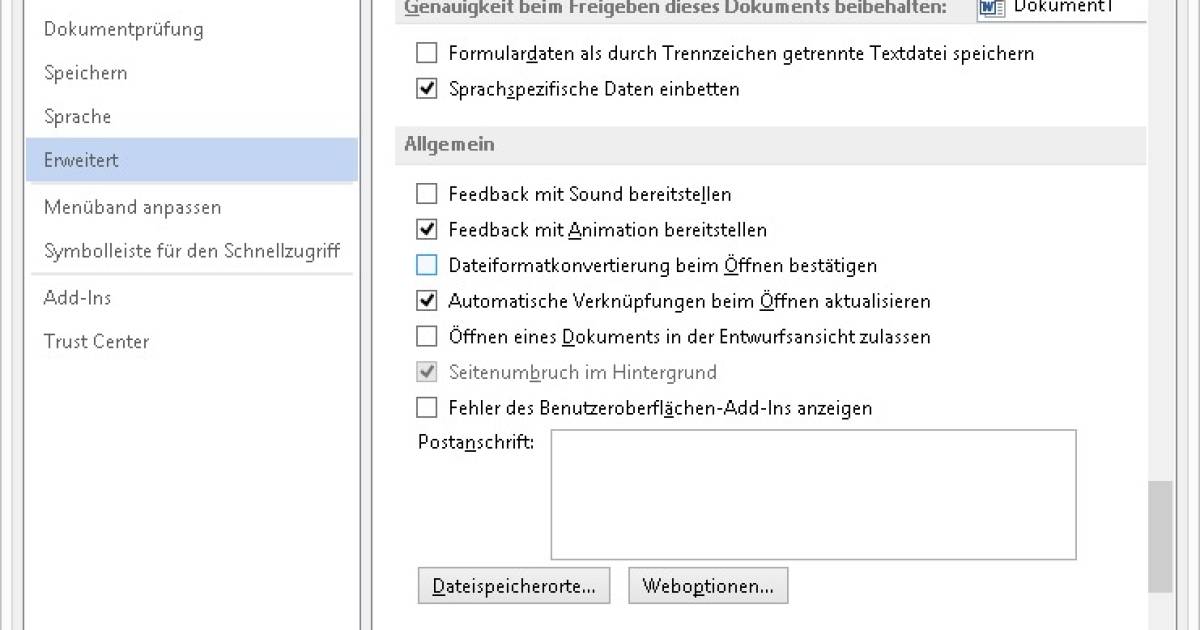
Task: Open the Weboptionen... dialog
Action: pos(707,587)
